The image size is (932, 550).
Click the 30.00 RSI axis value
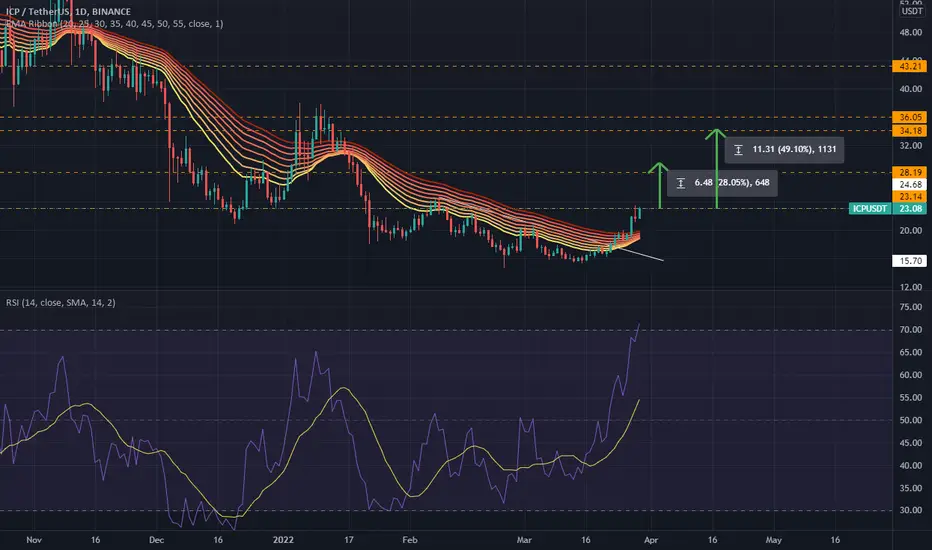[x=911, y=510]
